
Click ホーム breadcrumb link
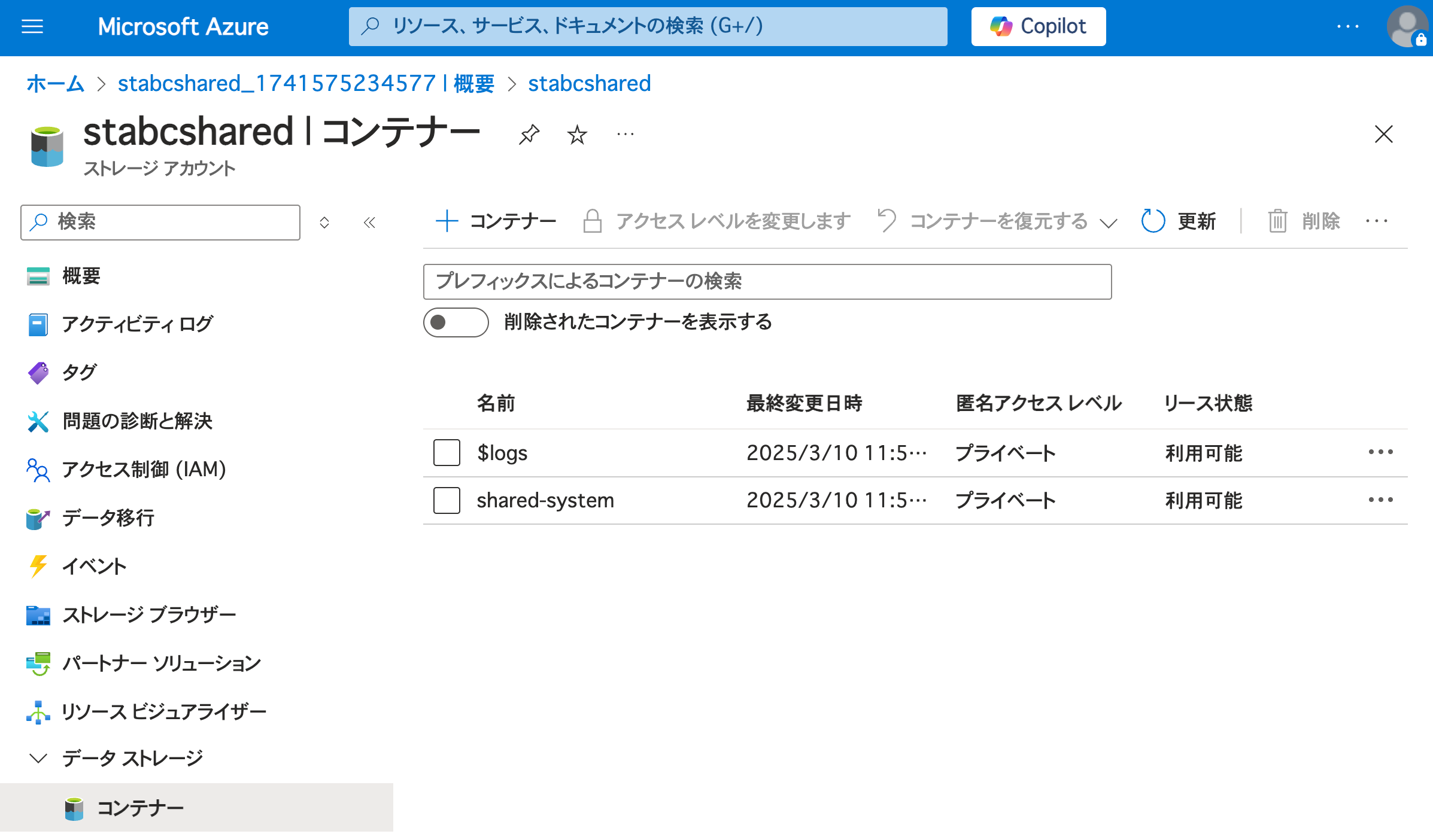pos(55,83)
